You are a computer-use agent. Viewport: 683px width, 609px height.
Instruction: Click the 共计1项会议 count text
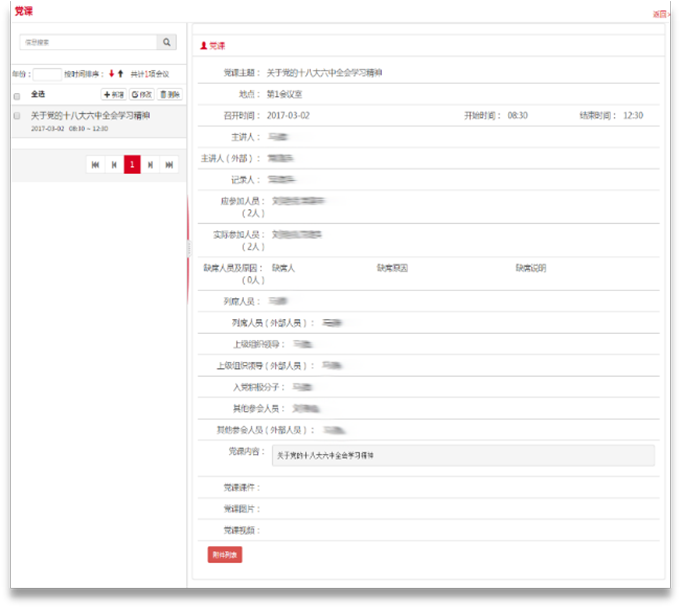pos(150,74)
